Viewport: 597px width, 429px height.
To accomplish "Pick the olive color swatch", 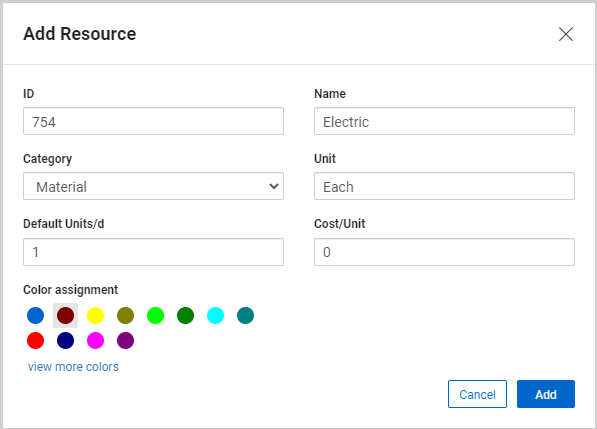I will click(x=125, y=316).
